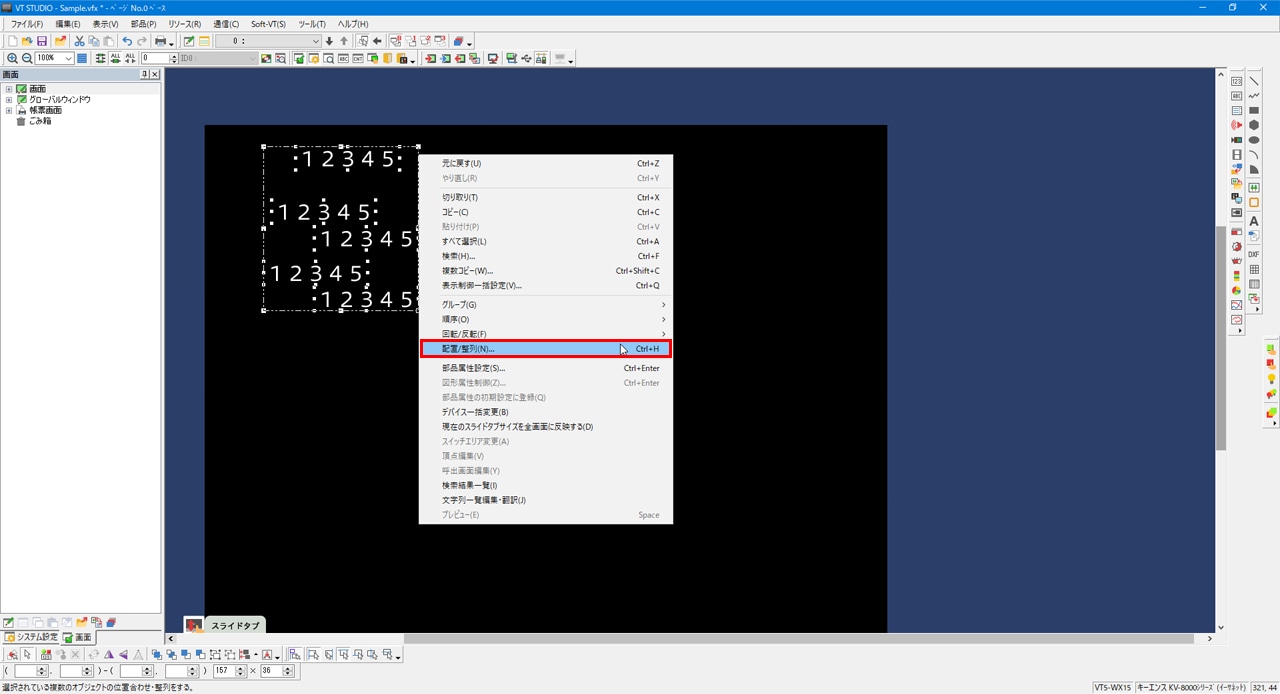The height and width of the screenshot is (694, 1280).
Task: Click the Undo arrow icon
Action: click(x=127, y=41)
